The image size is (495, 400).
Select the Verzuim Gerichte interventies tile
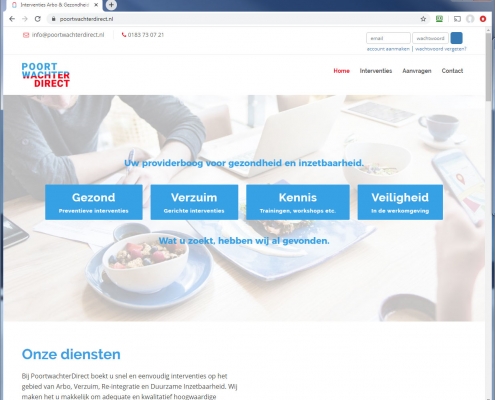click(x=194, y=202)
